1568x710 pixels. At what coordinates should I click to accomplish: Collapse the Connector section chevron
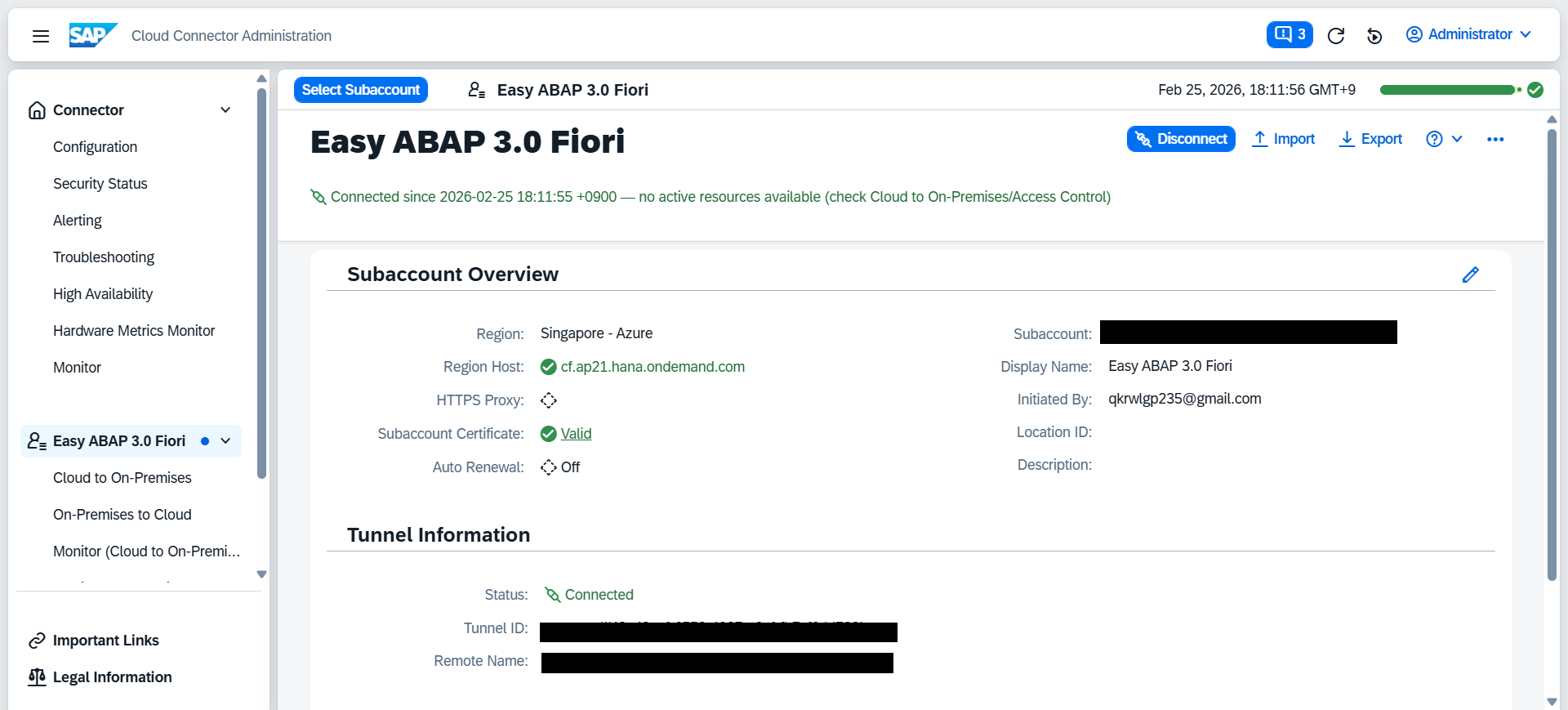[x=225, y=110]
